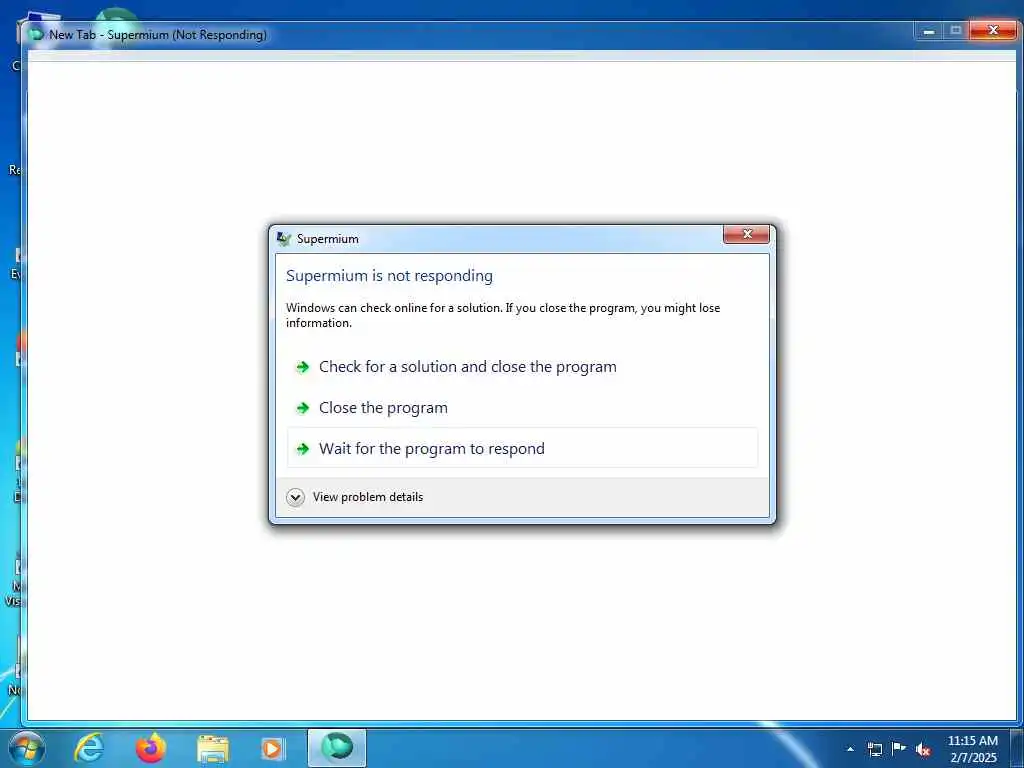Minimize the Supermium browser window
The height and width of the screenshot is (768, 1024).
pyautogui.click(x=929, y=31)
